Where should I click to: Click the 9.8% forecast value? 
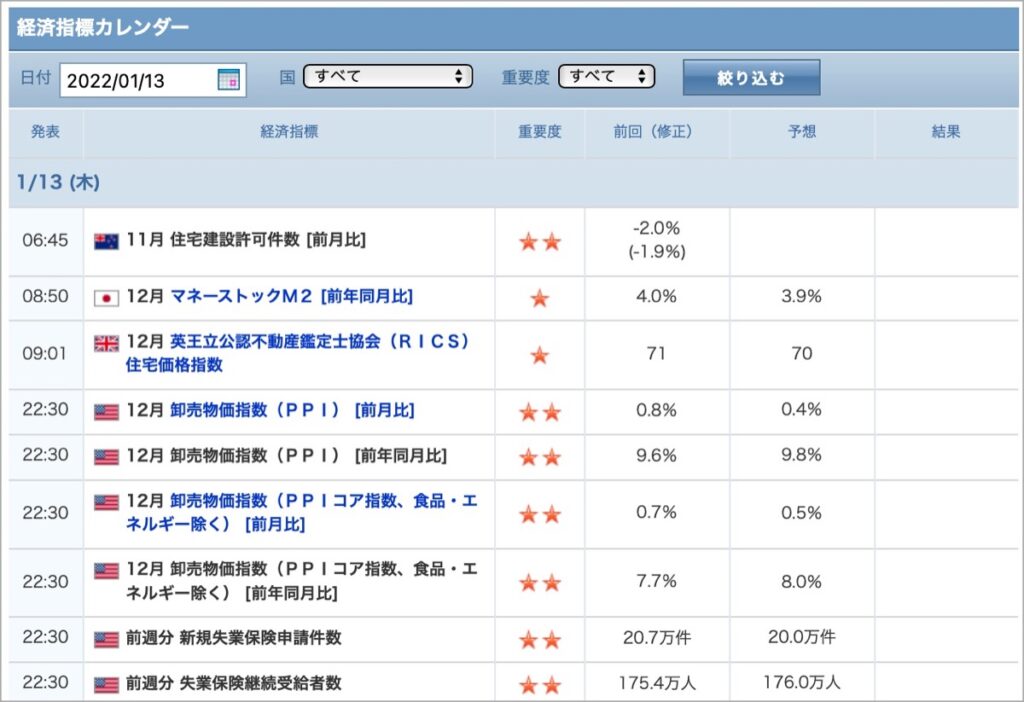(x=801, y=455)
